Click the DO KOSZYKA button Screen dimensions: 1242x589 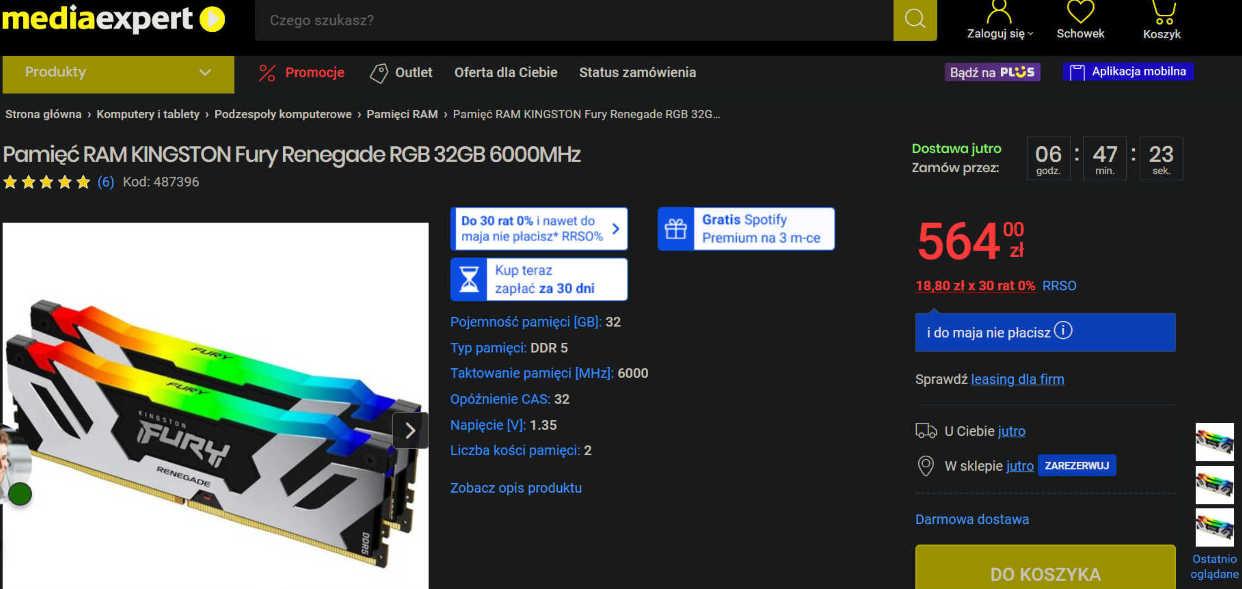coord(1045,567)
